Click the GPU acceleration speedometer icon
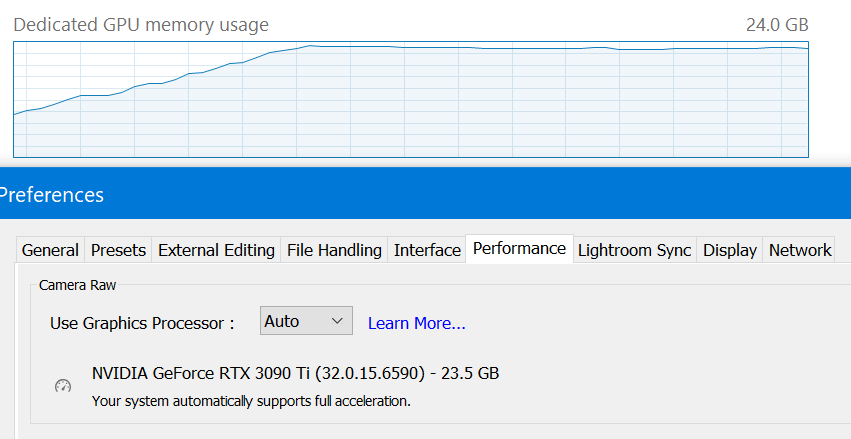This screenshot has height=439, width=851. (63, 386)
